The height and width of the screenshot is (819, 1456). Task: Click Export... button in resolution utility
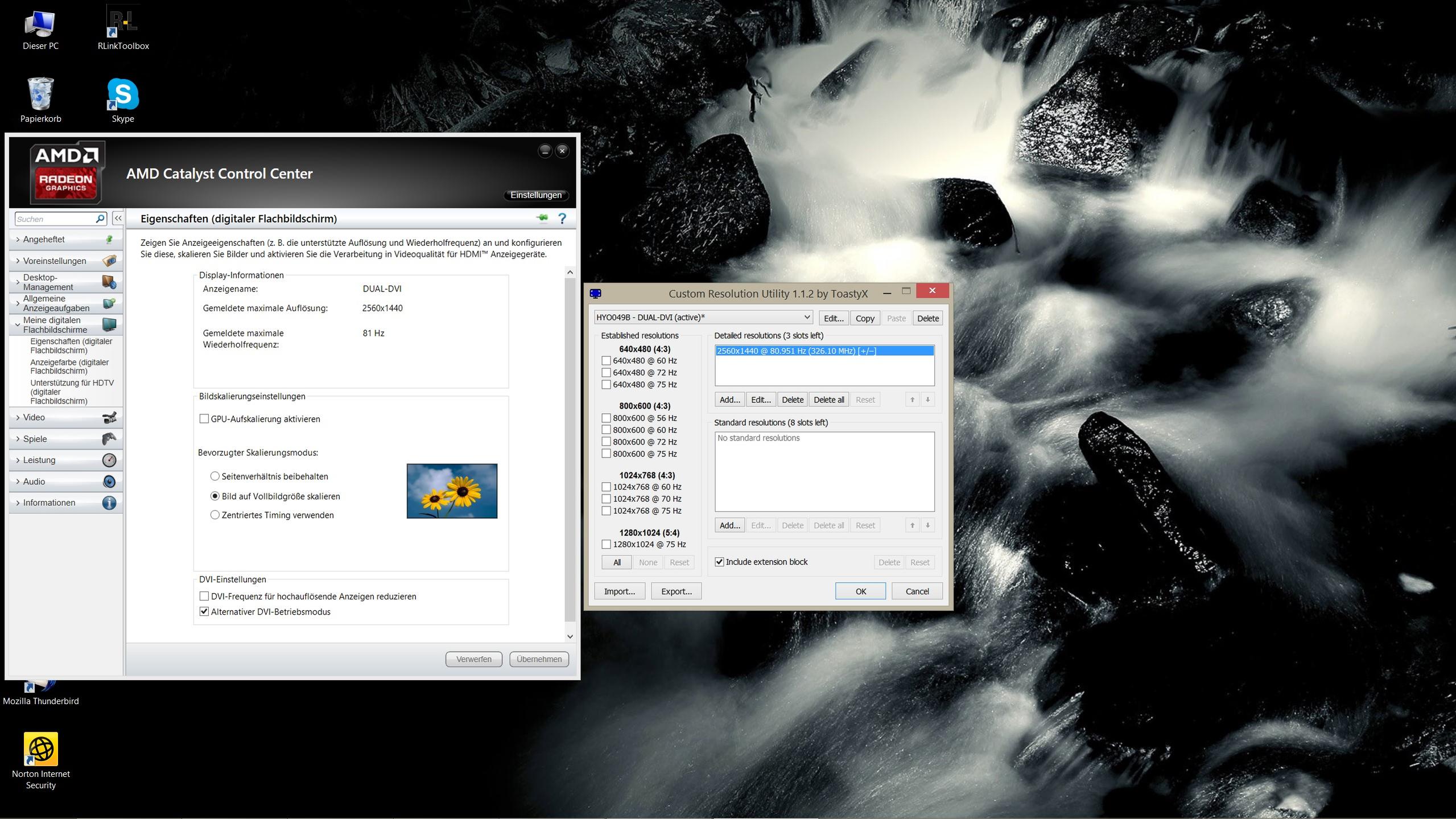coord(676,591)
